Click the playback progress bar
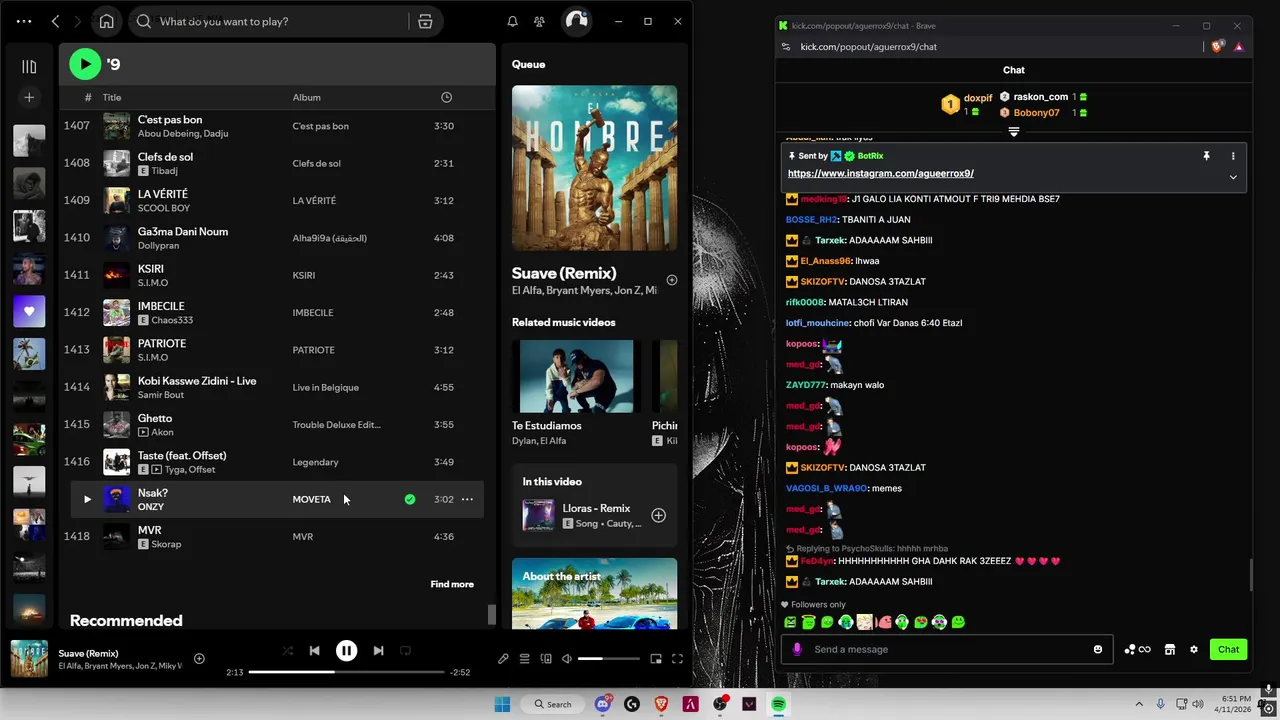This screenshot has height=720, width=1280. pyautogui.click(x=346, y=672)
